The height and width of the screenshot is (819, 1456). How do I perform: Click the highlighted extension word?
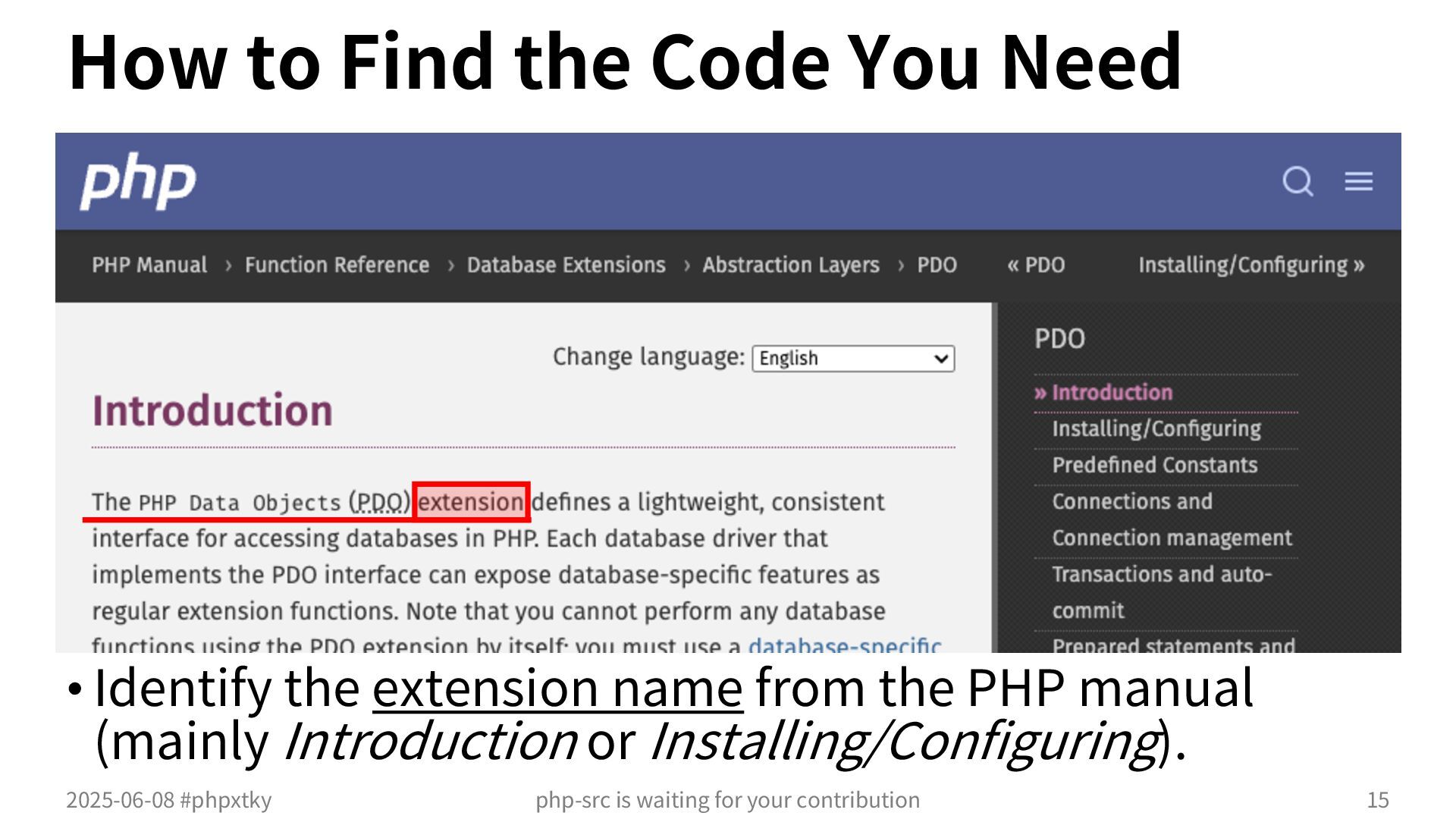pos(471,502)
